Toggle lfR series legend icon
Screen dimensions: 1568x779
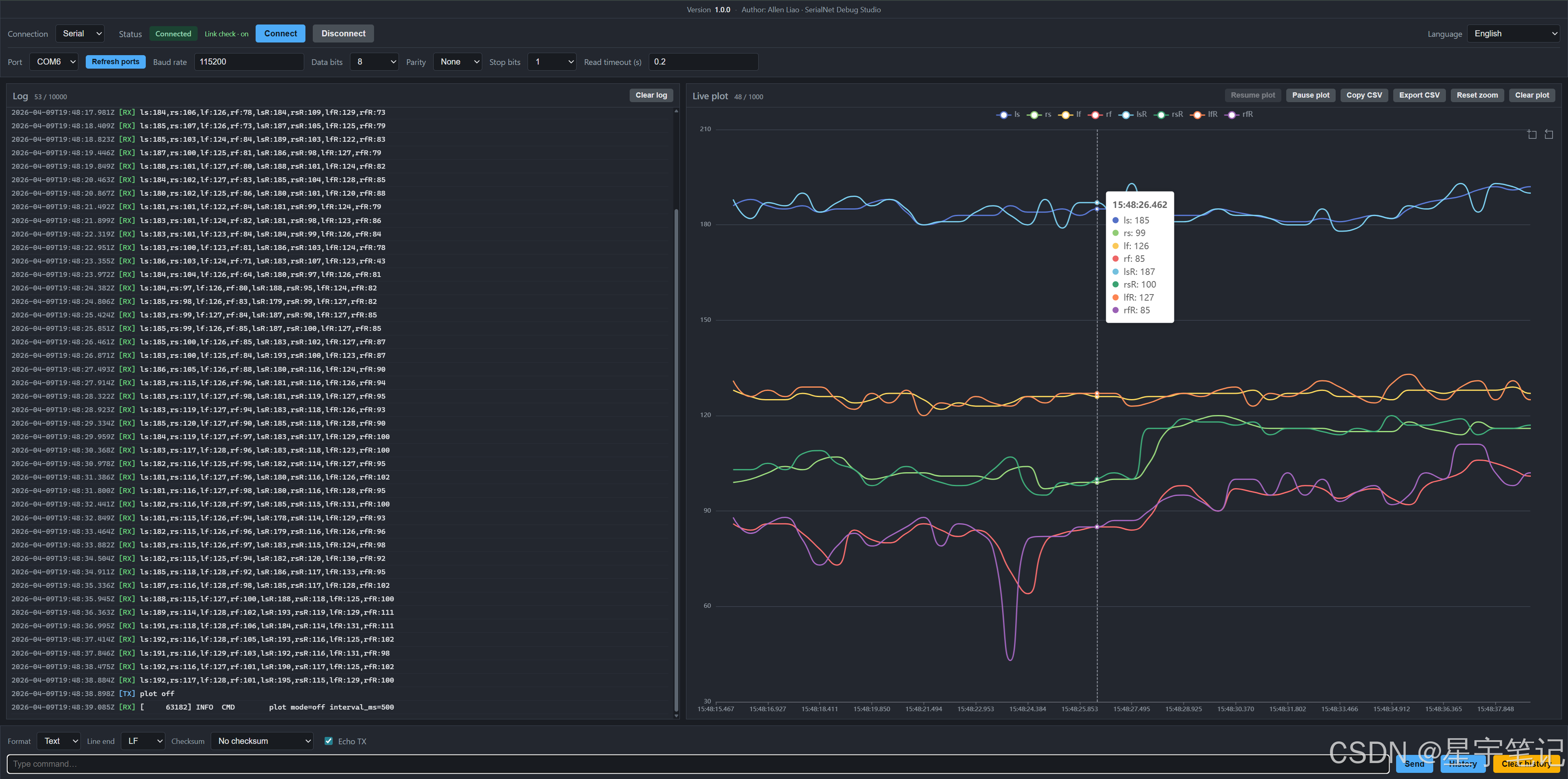(x=1197, y=114)
